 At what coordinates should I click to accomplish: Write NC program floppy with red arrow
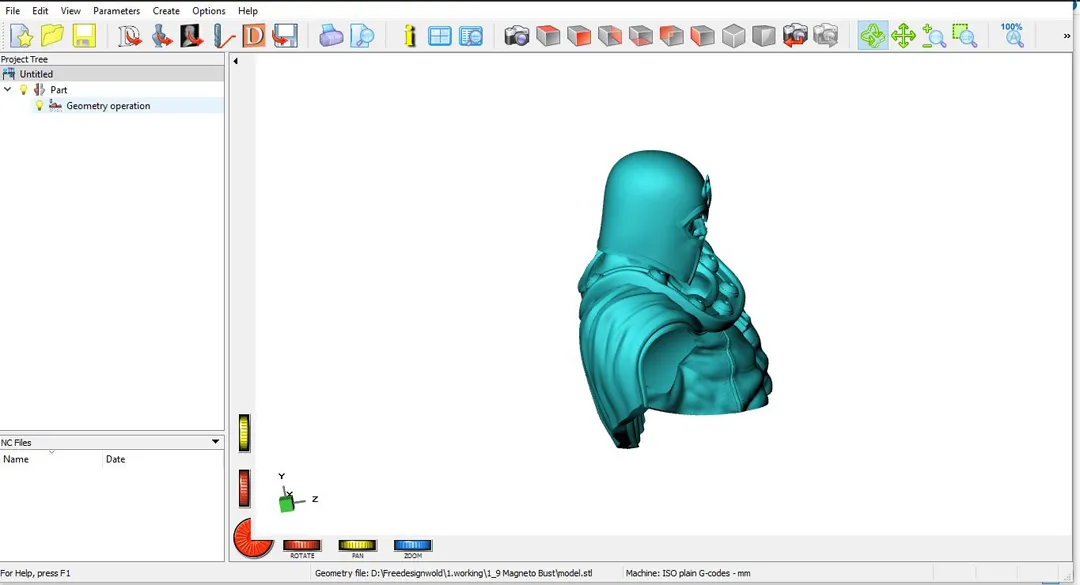coord(284,36)
